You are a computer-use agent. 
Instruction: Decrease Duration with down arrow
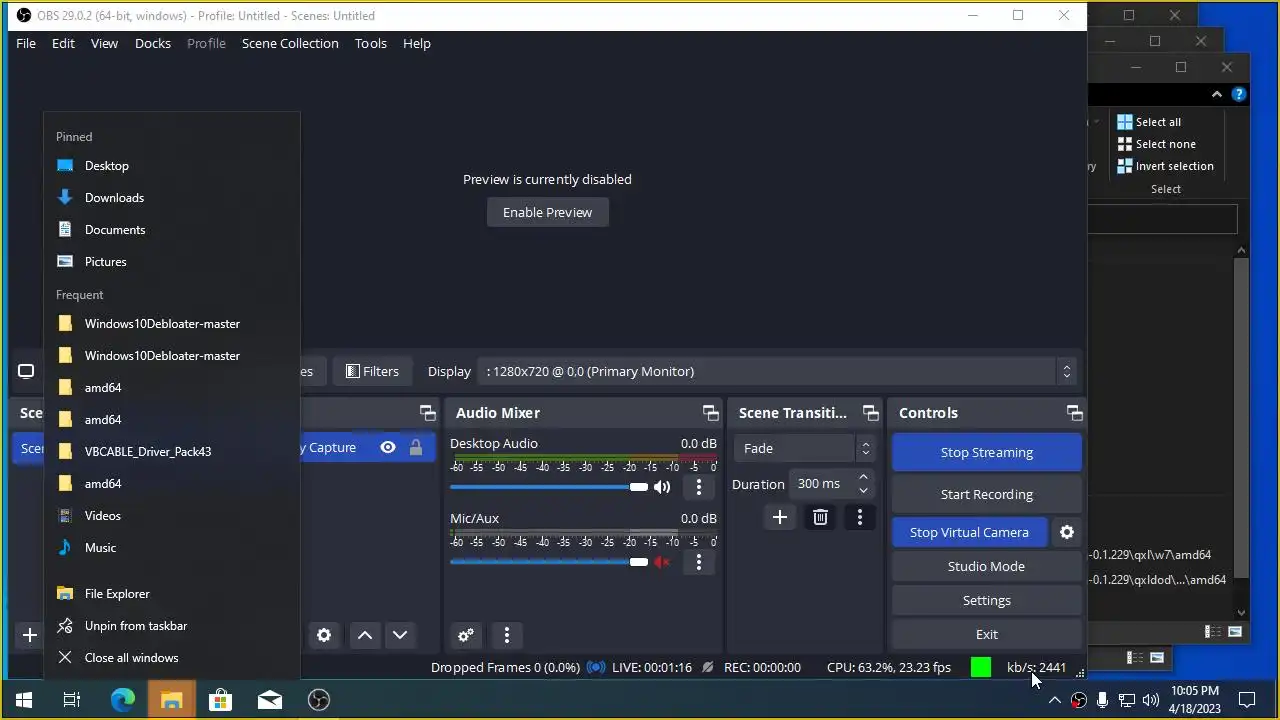pos(863,491)
